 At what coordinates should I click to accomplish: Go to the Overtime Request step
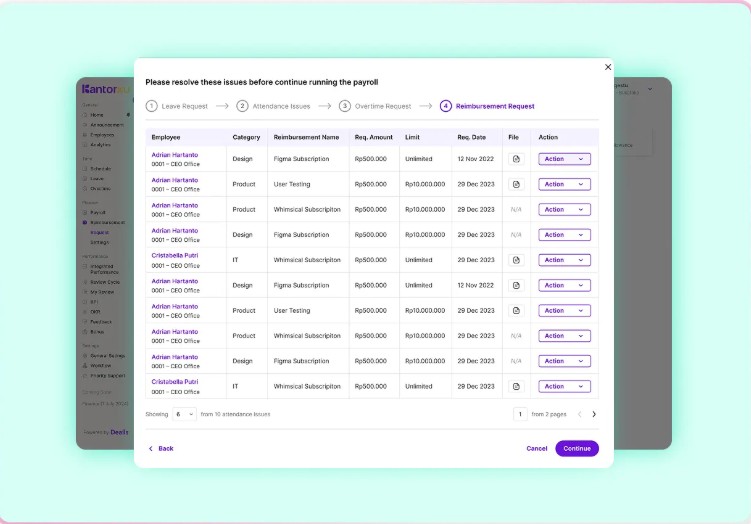point(375,106)
